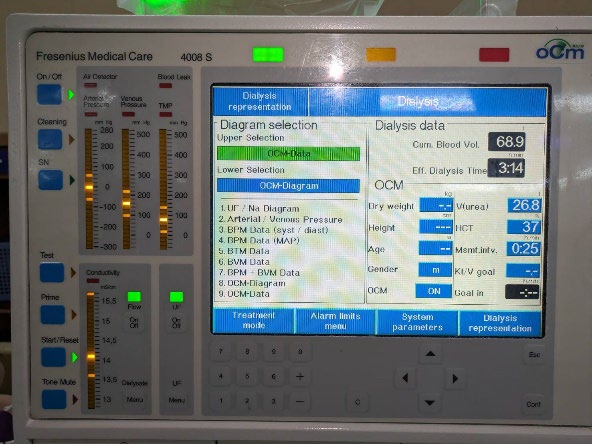Select the System parameters button
Screen dimensions: 592x444
[417, 322]
